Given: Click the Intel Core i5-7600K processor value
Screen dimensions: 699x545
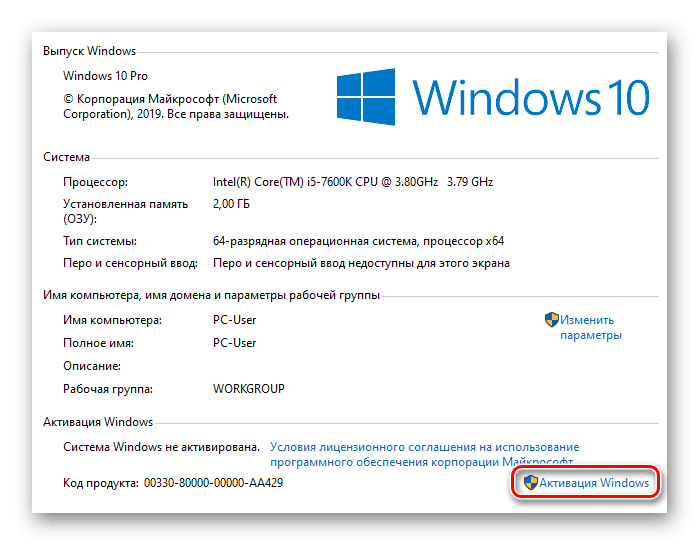Looking at the screenshot, I should click(x=353, y=182).
